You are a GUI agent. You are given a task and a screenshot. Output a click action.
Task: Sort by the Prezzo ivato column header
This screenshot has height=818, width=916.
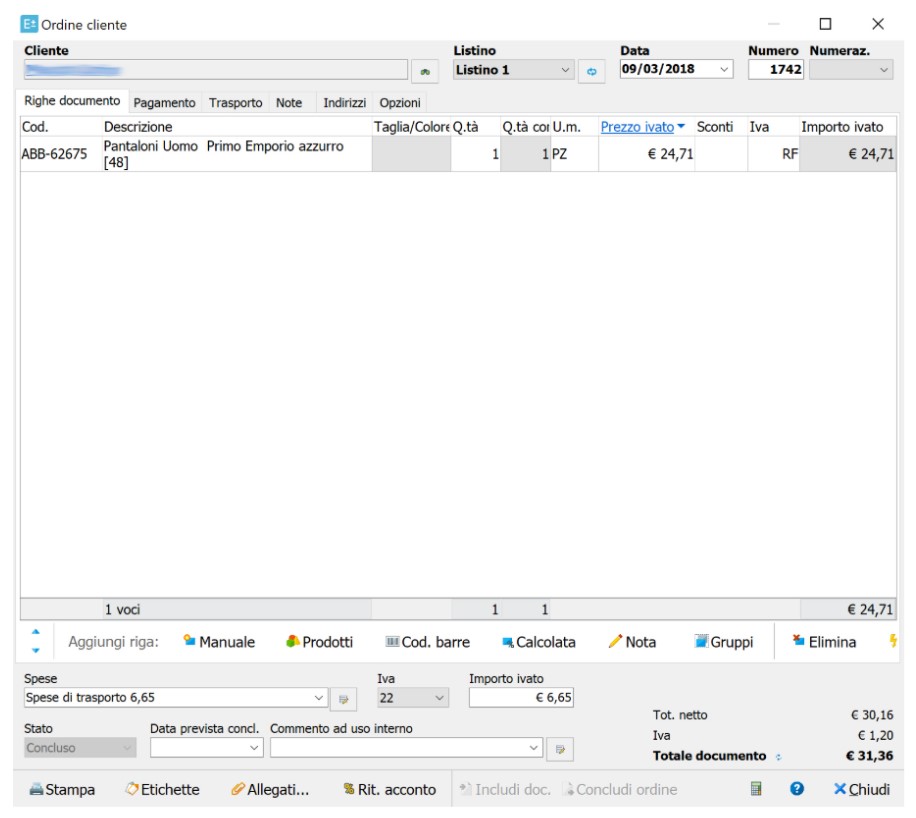pos(637,127)
